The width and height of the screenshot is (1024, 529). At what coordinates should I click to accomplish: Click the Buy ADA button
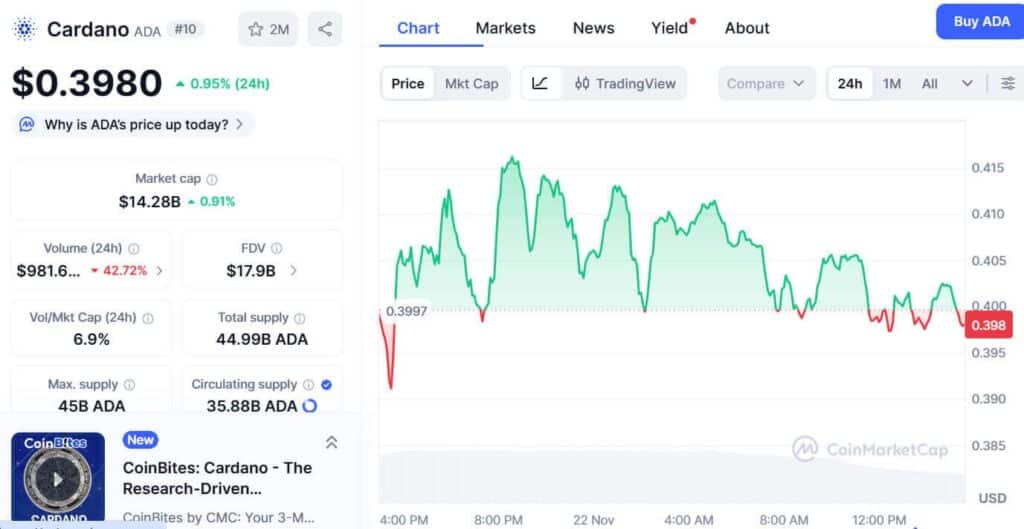tap(981, 22)
